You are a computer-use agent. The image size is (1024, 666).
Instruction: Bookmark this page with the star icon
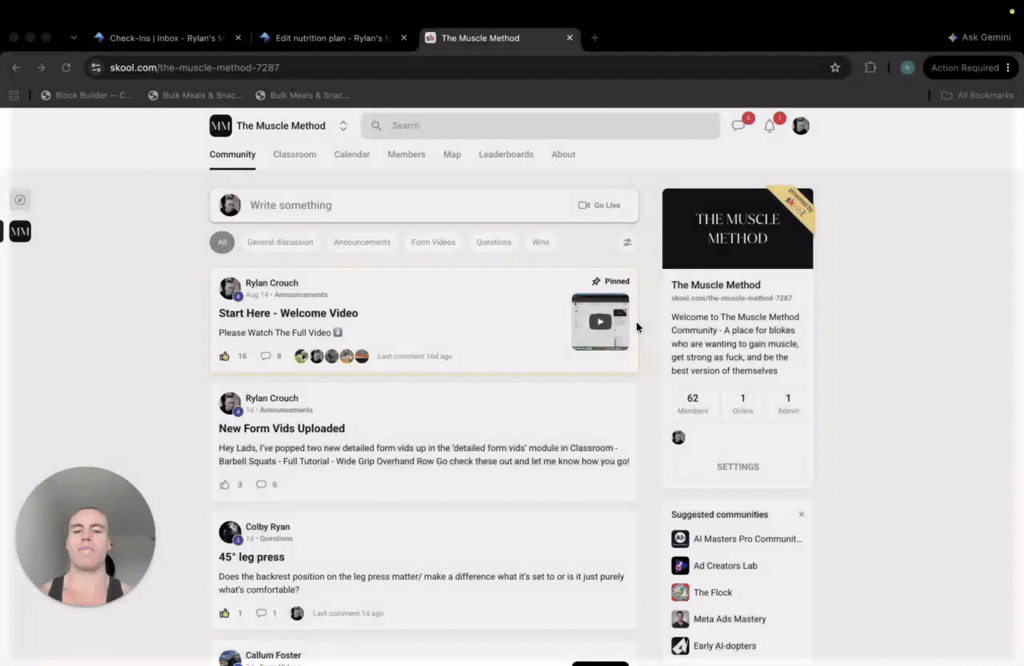[835, 68]
